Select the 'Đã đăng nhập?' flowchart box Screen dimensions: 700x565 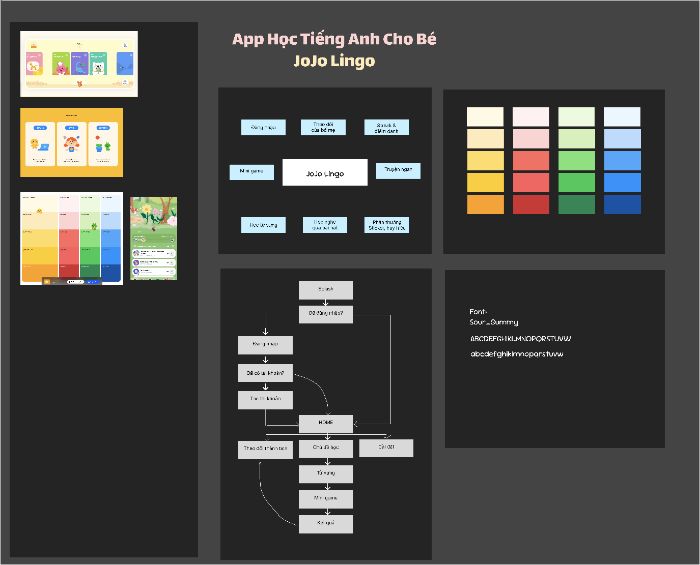(x=326, y=314)
